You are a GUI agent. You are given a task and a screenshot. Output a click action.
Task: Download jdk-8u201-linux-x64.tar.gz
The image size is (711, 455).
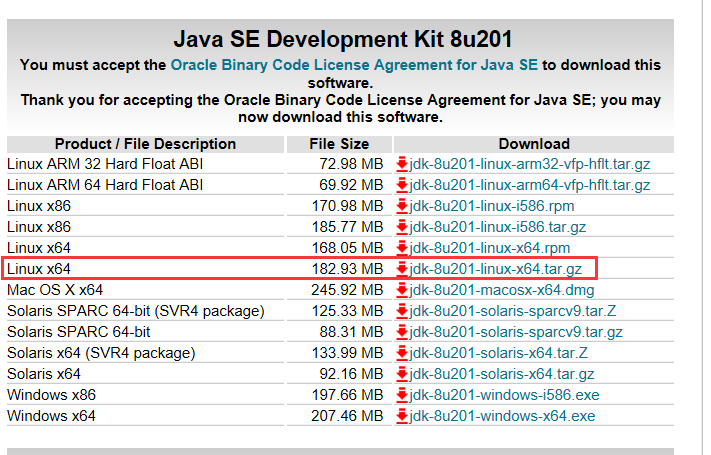coord(495,269)
